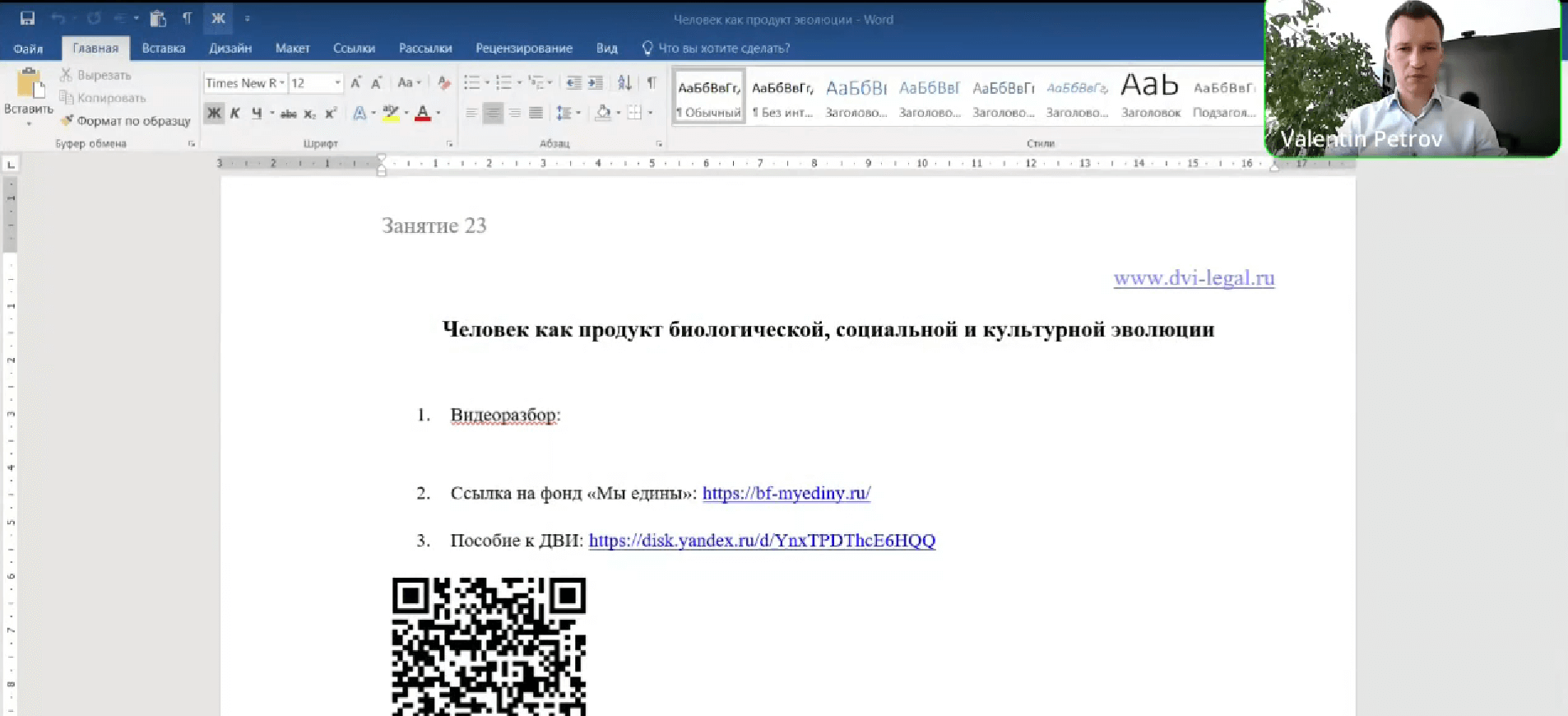The height and width of the screenshot is (716, 1568).
Task: Open the borders dropdown arrow
Action: pos(650,114)
